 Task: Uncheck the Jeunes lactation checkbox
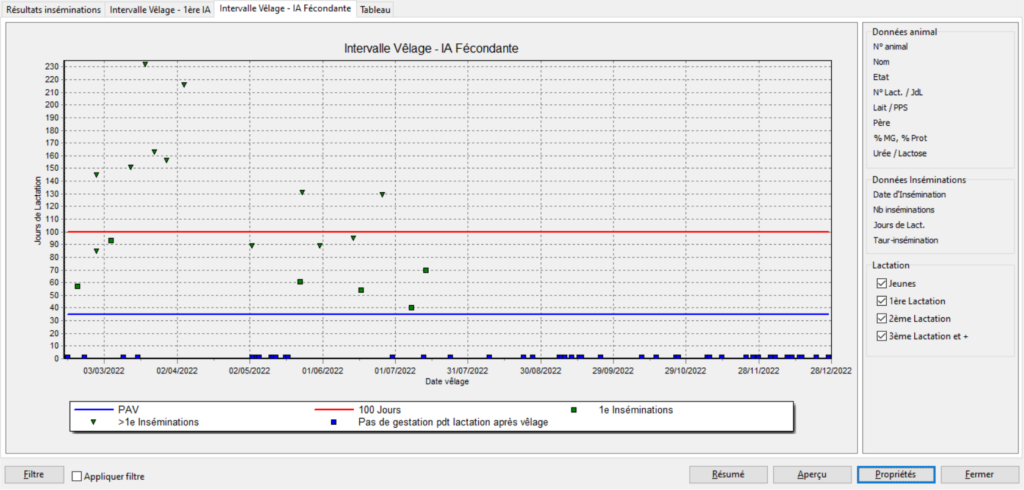pyautogui.click(x=881, y=284)
